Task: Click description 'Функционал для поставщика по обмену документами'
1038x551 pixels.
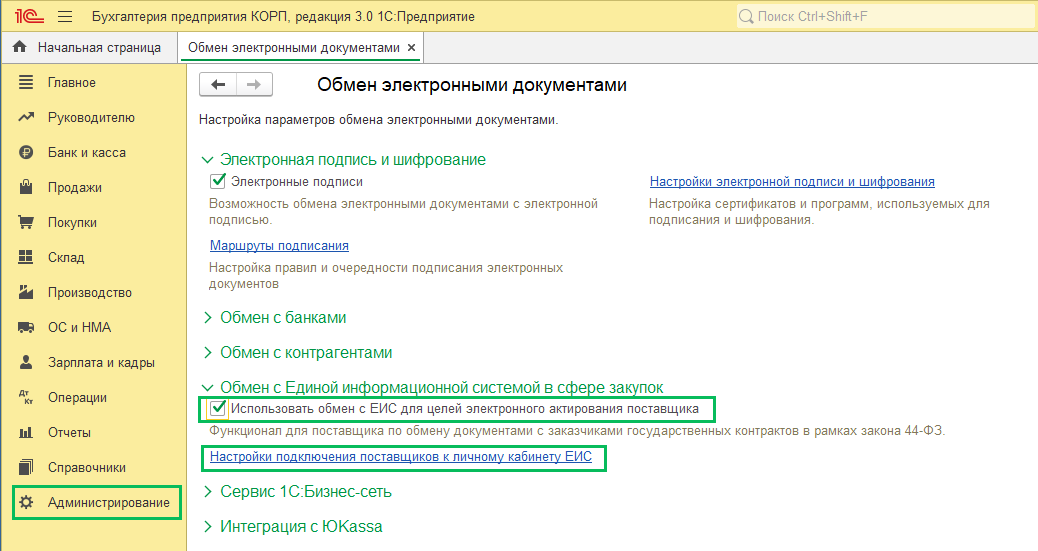Action: point(577,430)
